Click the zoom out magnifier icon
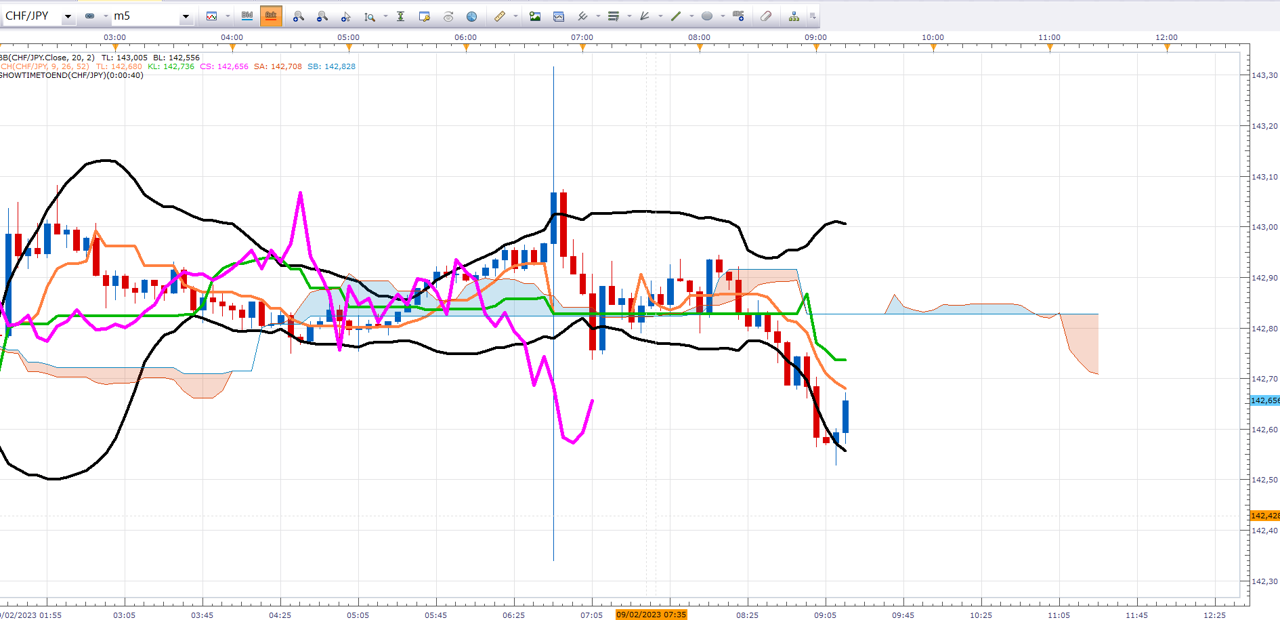Viewport: 1280px width, 620px height. click(x=322, y=16)
